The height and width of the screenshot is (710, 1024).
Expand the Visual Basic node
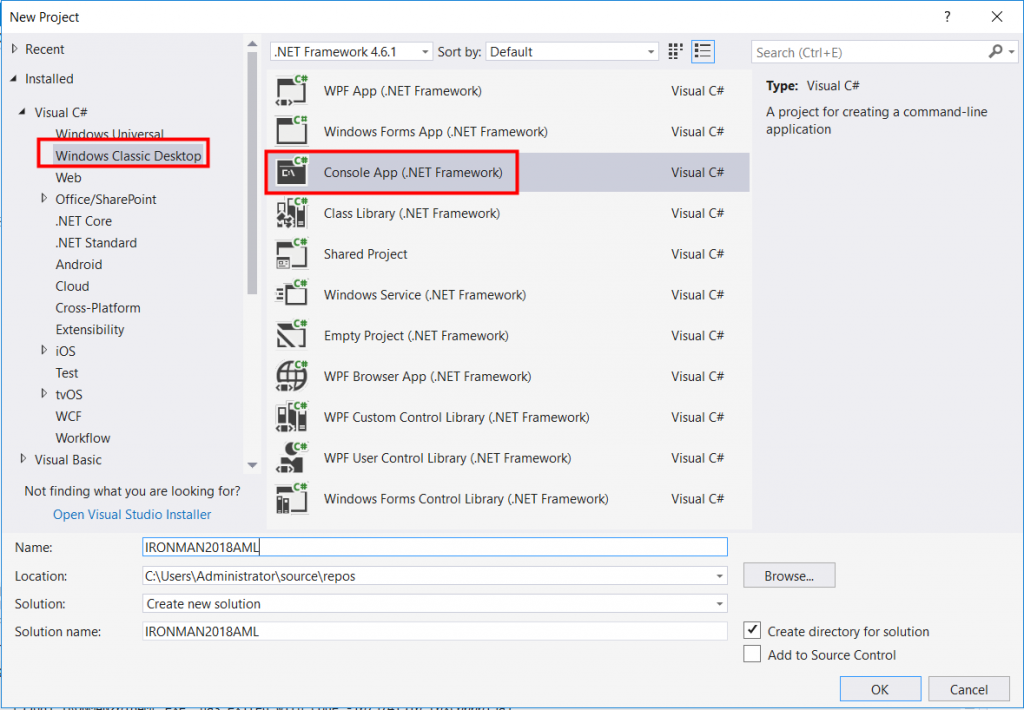[23, 459]
